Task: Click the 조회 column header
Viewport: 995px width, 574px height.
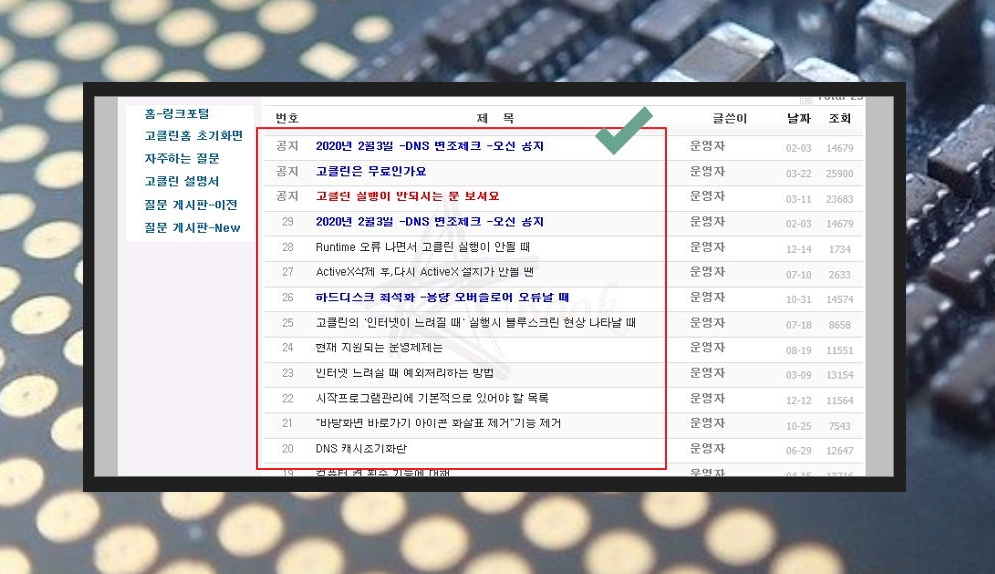Action: [840, 118]
